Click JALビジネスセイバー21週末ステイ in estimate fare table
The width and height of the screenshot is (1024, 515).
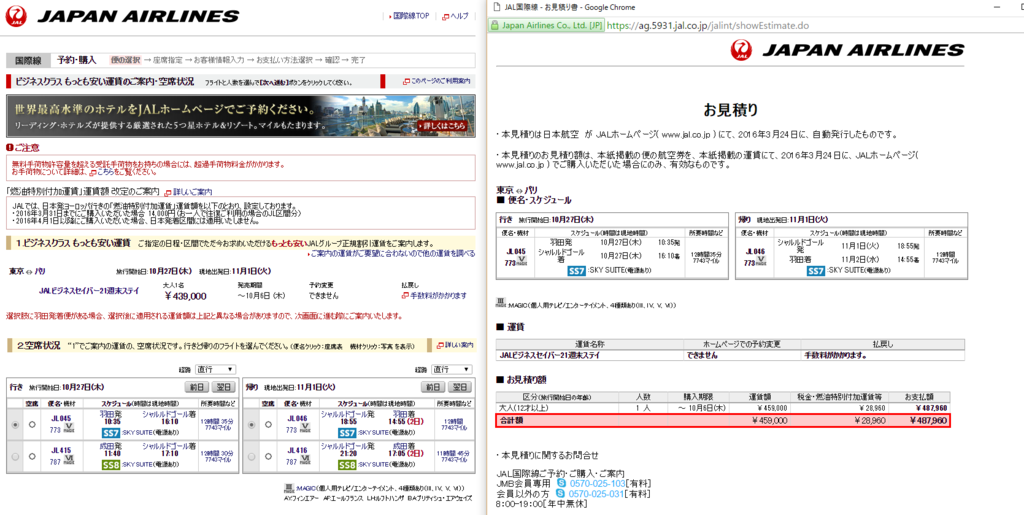click(x=549, y=356)
